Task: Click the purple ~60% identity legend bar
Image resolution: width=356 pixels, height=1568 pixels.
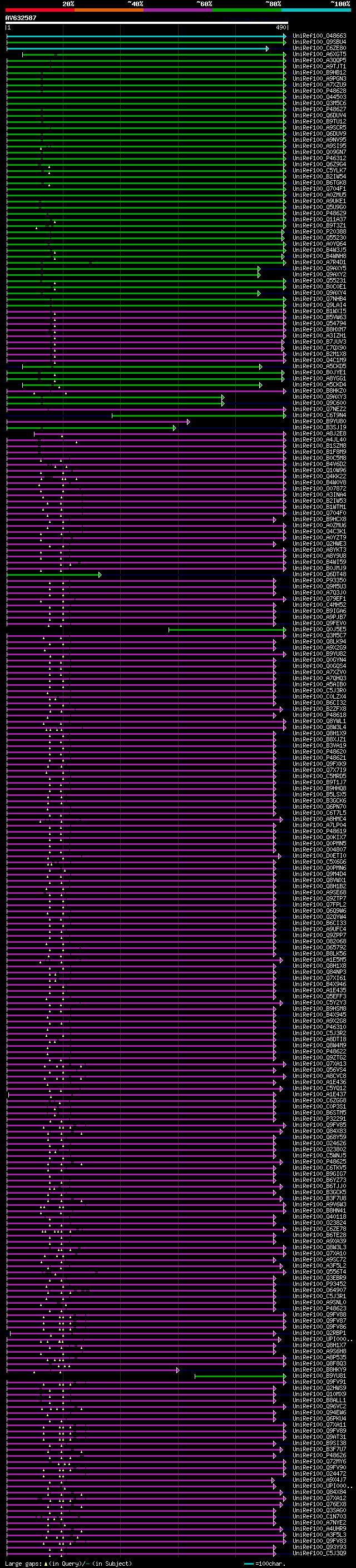Action: pos(177,10)
